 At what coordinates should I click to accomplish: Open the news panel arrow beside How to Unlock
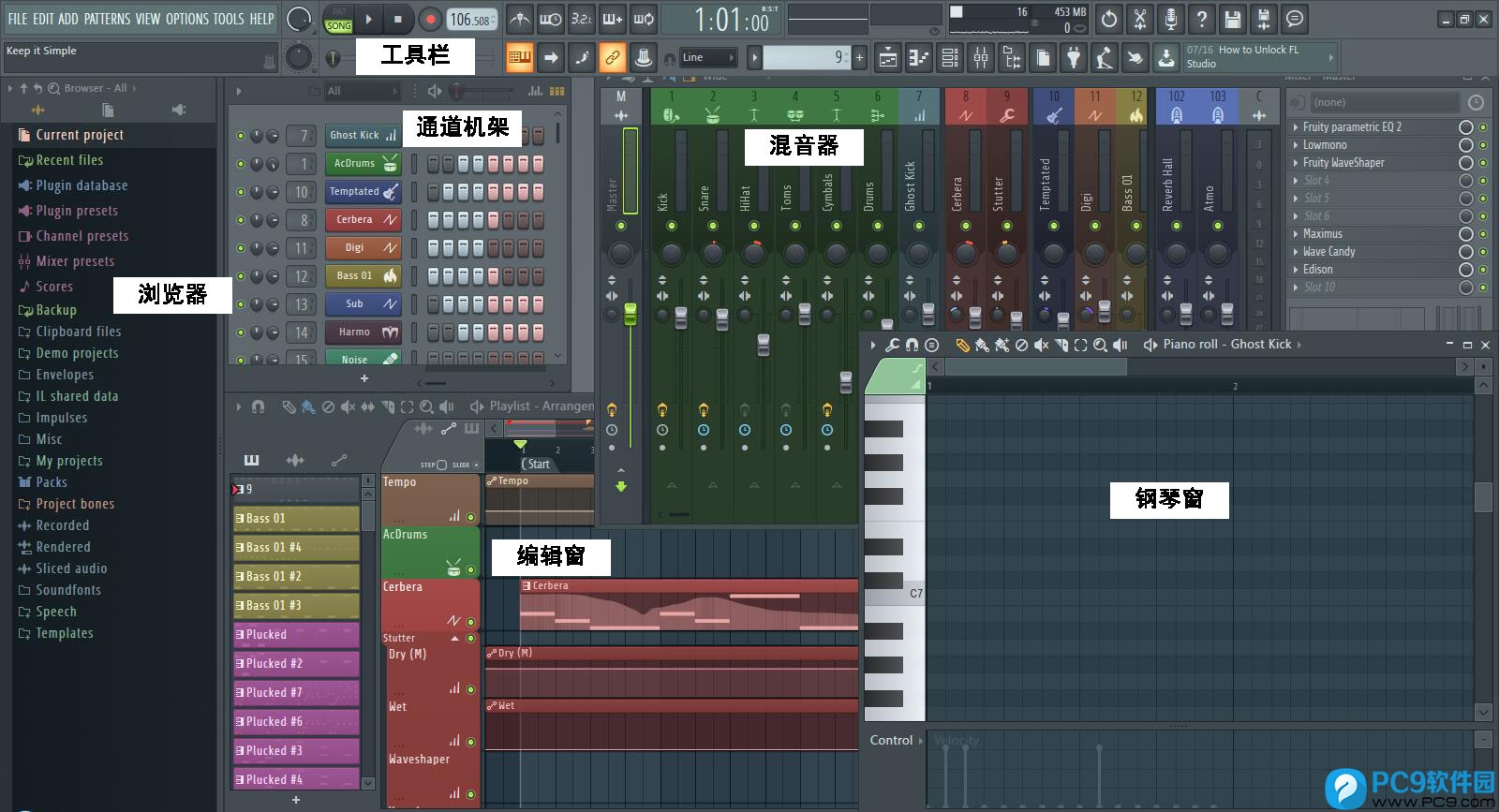click(x=1330, y=57)
